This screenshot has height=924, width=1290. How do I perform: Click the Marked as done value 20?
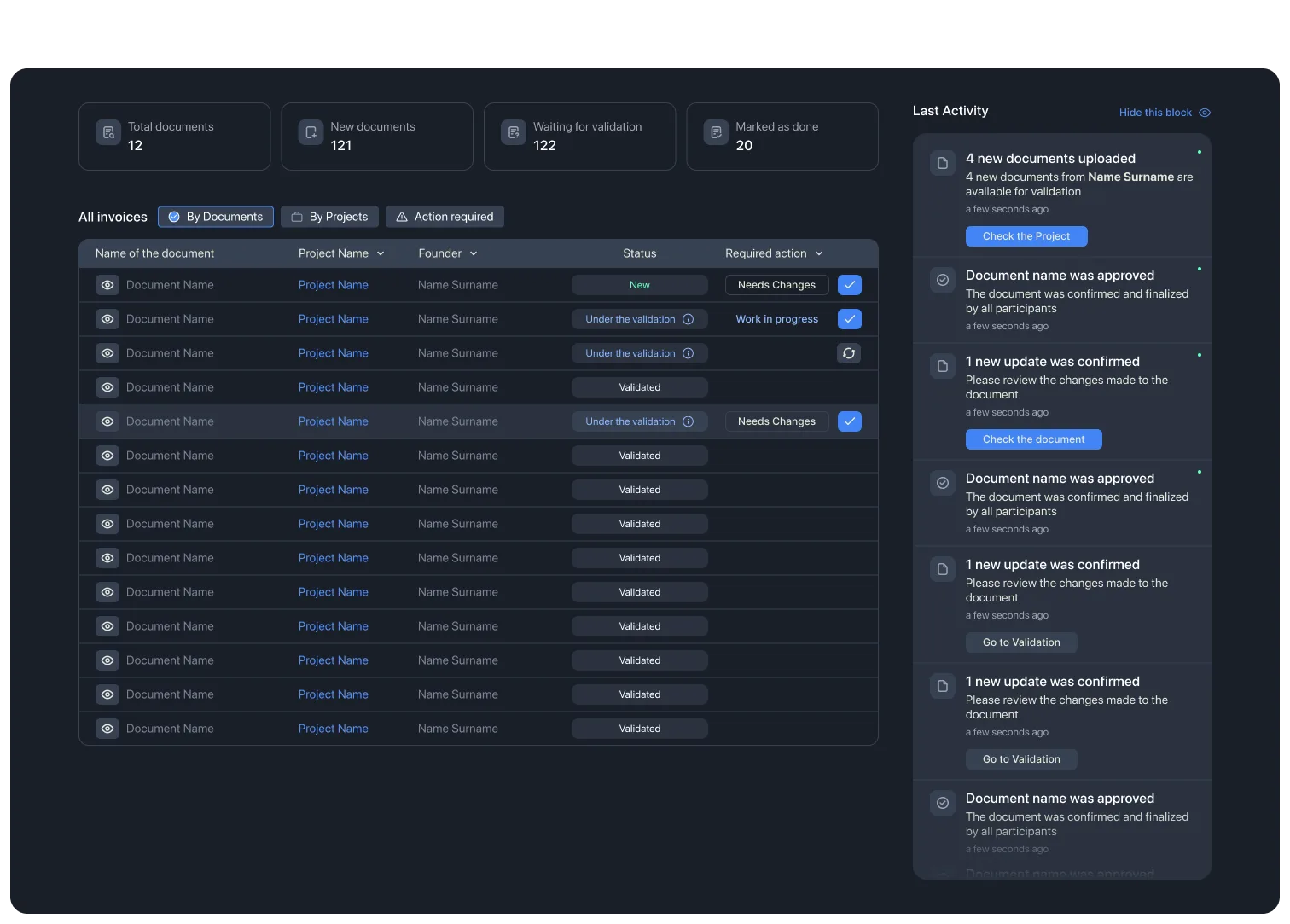[744, 146]
